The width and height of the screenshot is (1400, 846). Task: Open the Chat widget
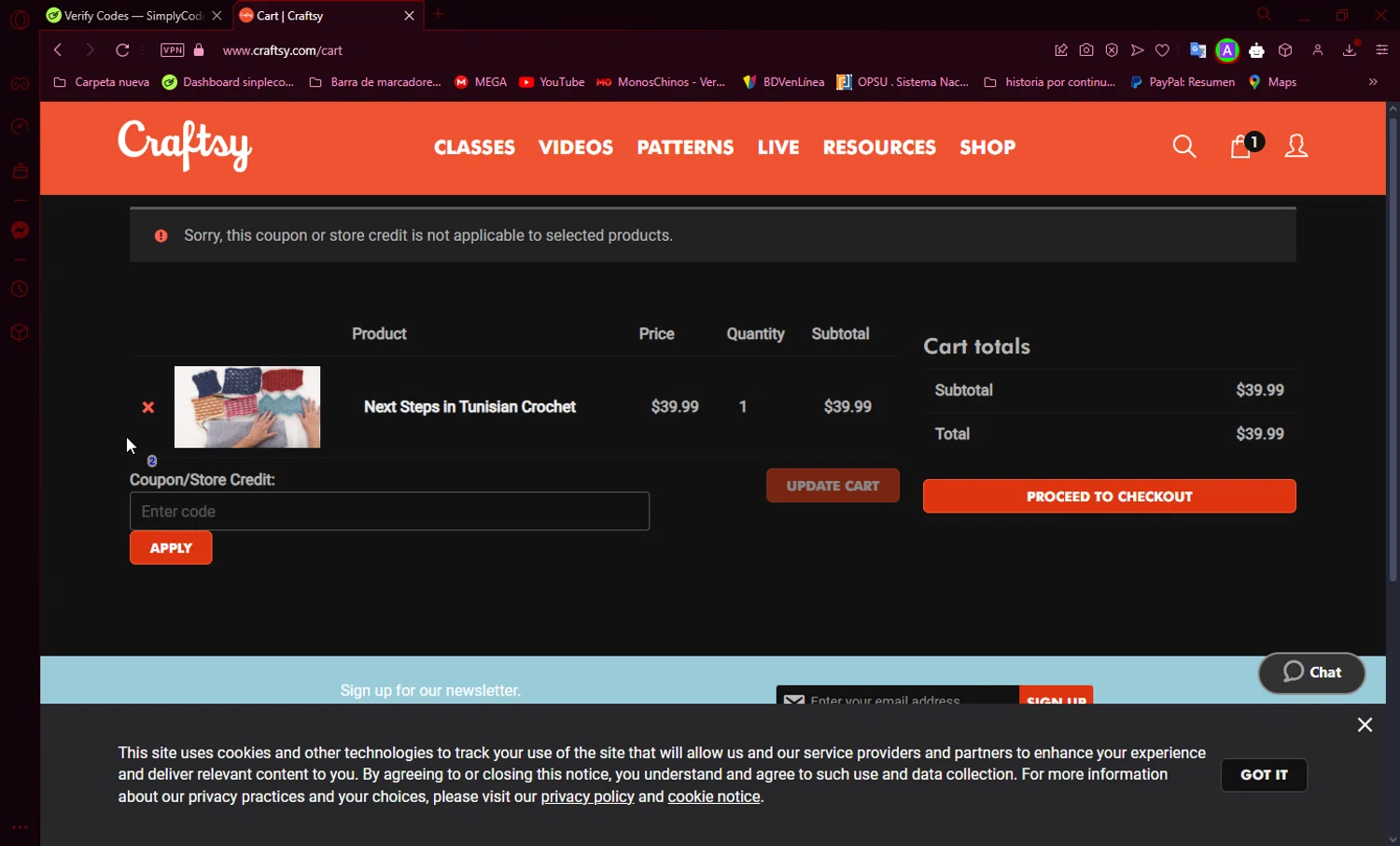(1311, 673)
